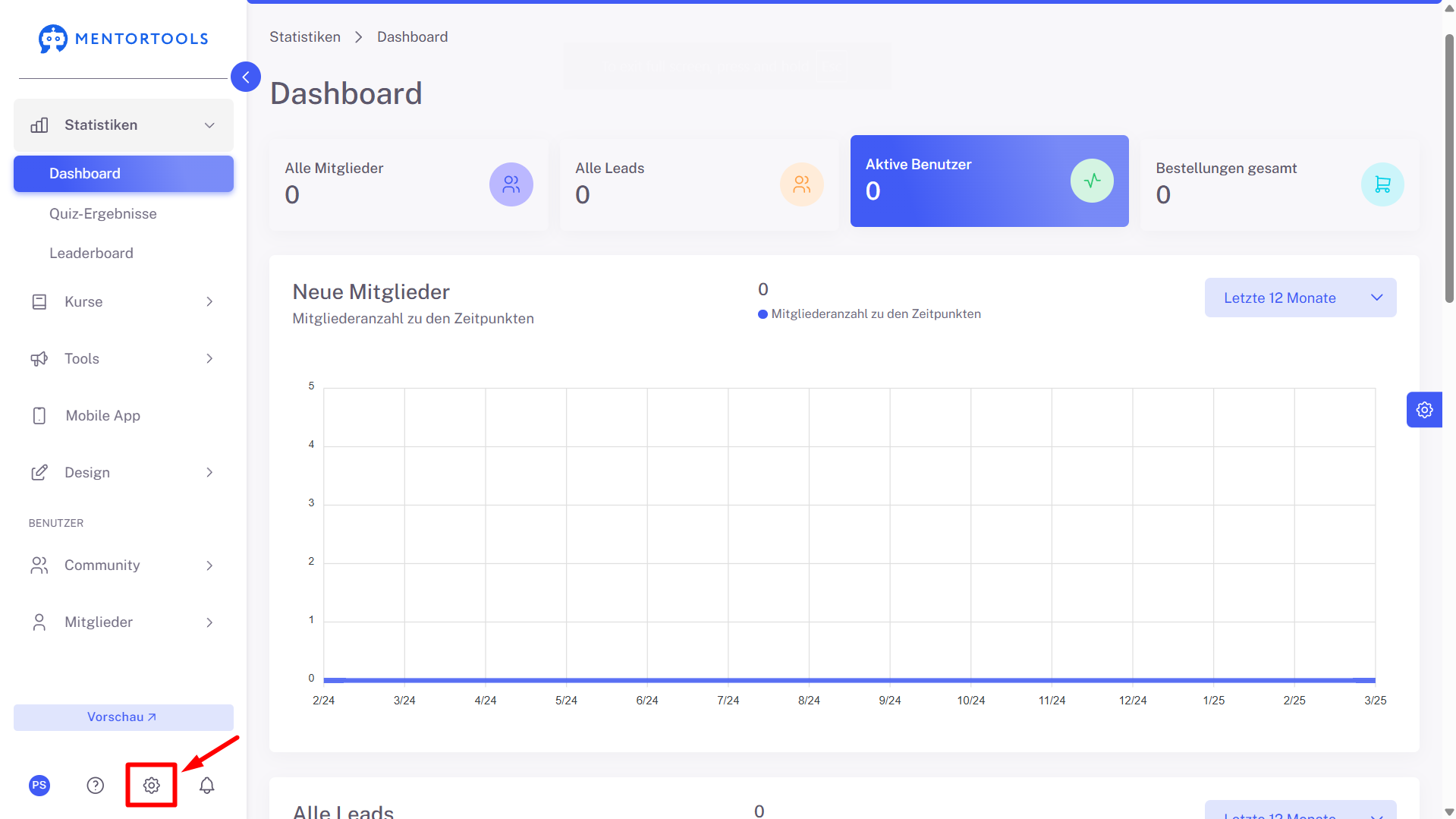Expand the Mitglieder submenu chevron
The image size is (1456, 819).
[209, 622]
